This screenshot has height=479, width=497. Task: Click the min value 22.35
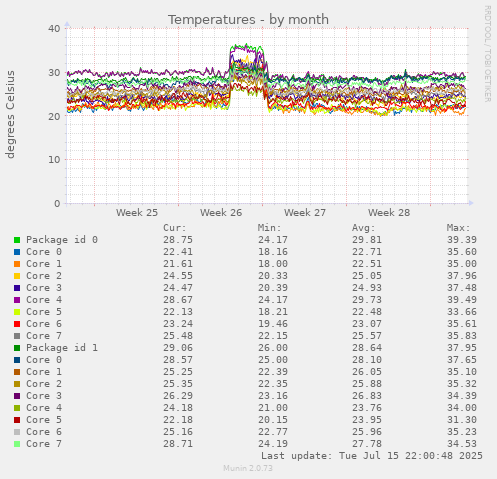273,384
